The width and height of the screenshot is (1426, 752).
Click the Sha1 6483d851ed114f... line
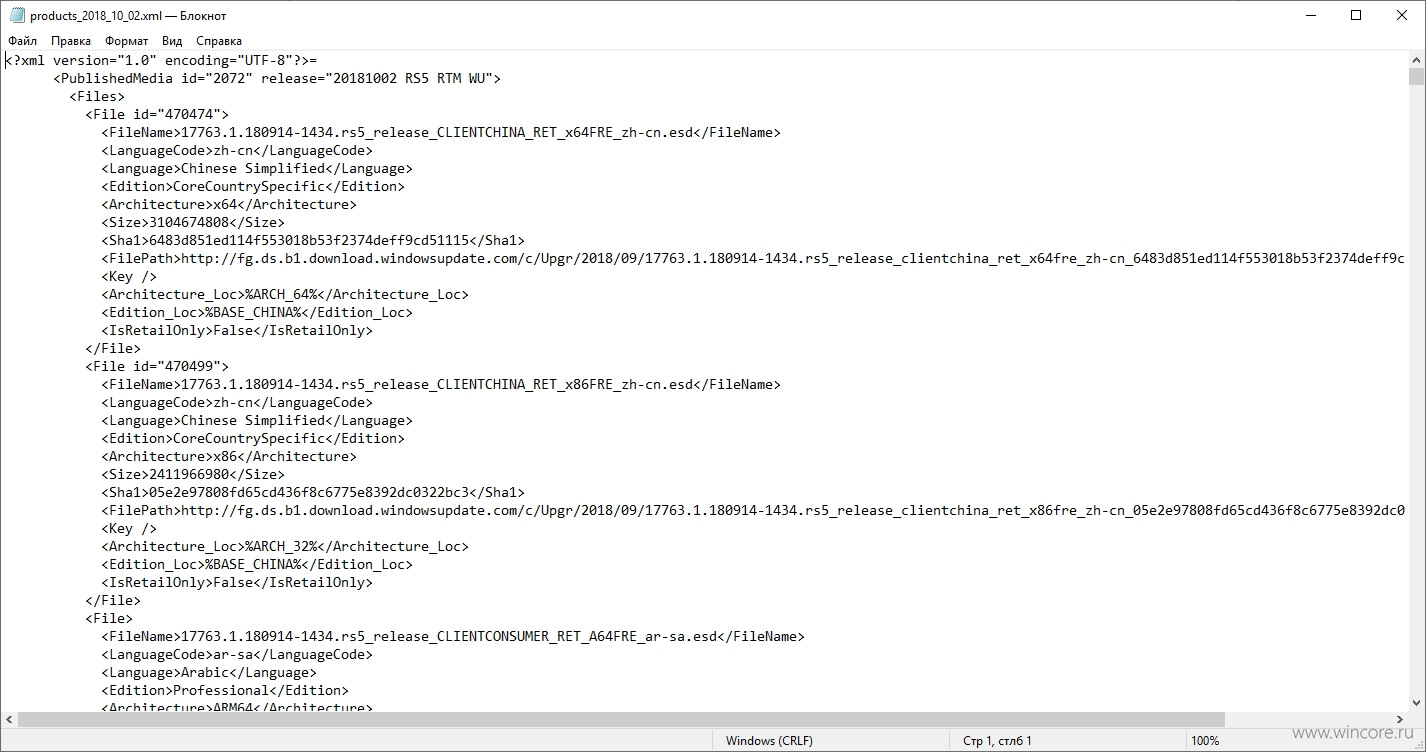[313, 240]
